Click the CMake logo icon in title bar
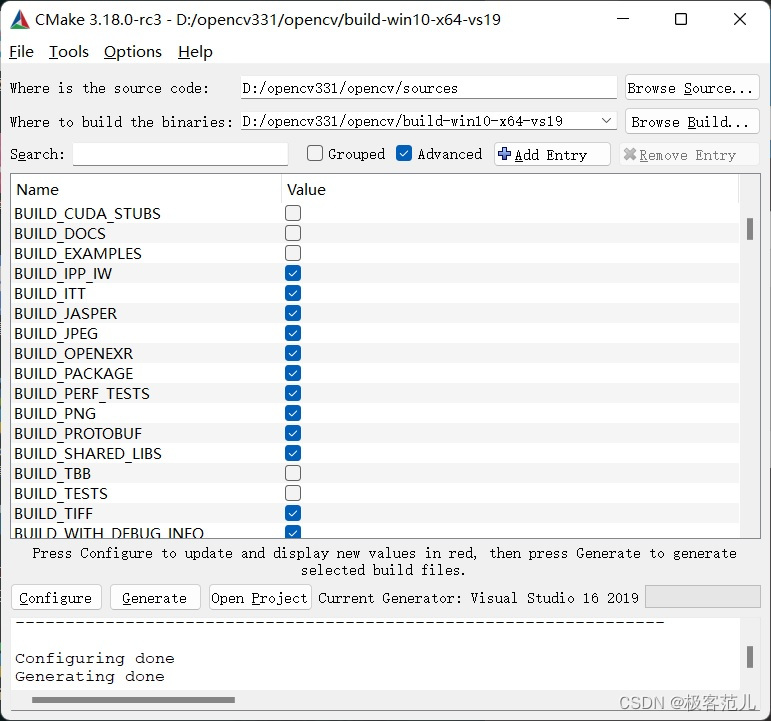771x721 pixels. (20, 20)
